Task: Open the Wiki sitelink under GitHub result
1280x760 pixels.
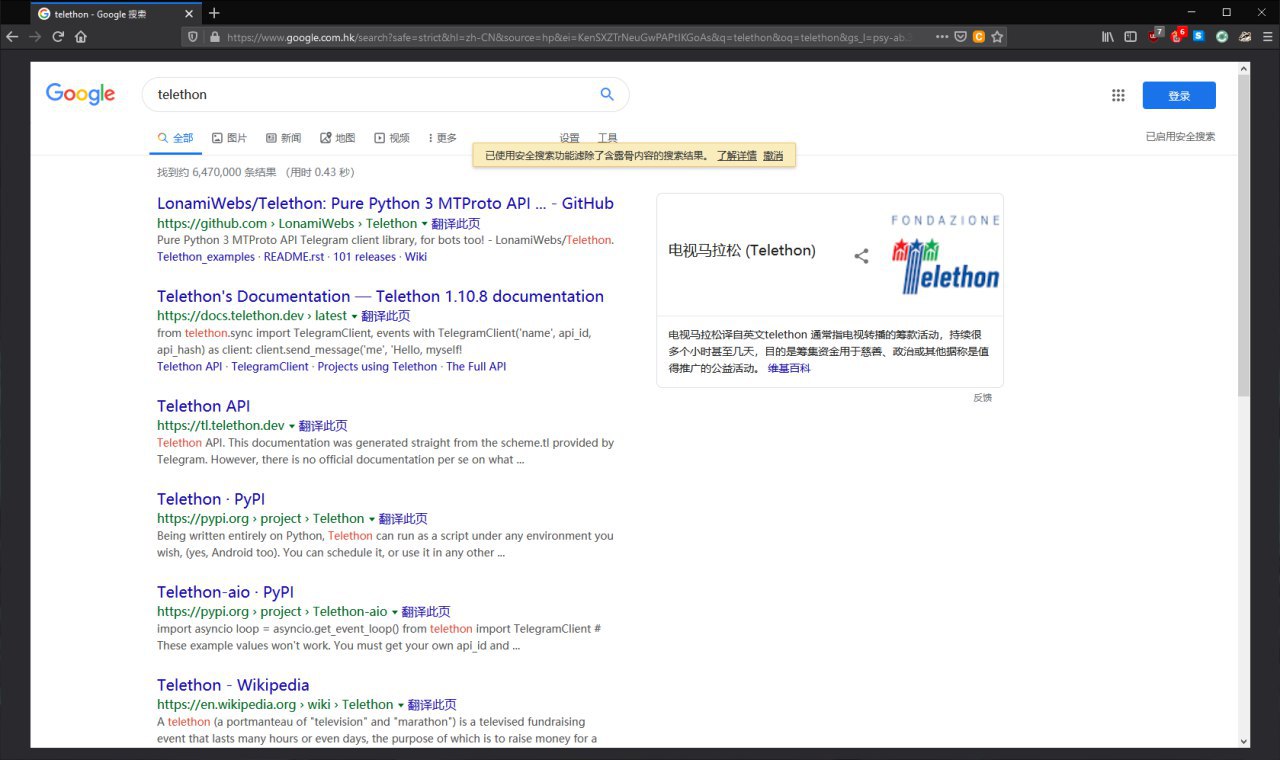Action: 415,257
